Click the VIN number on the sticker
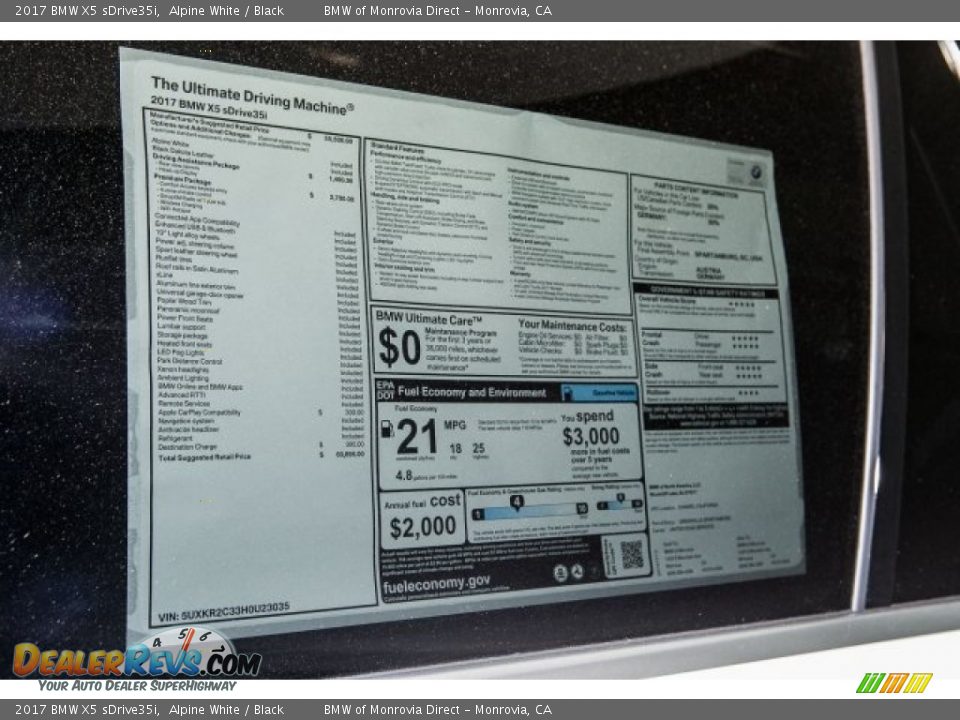Viewport: 960px width, 720px height. (x=222, y=607)
